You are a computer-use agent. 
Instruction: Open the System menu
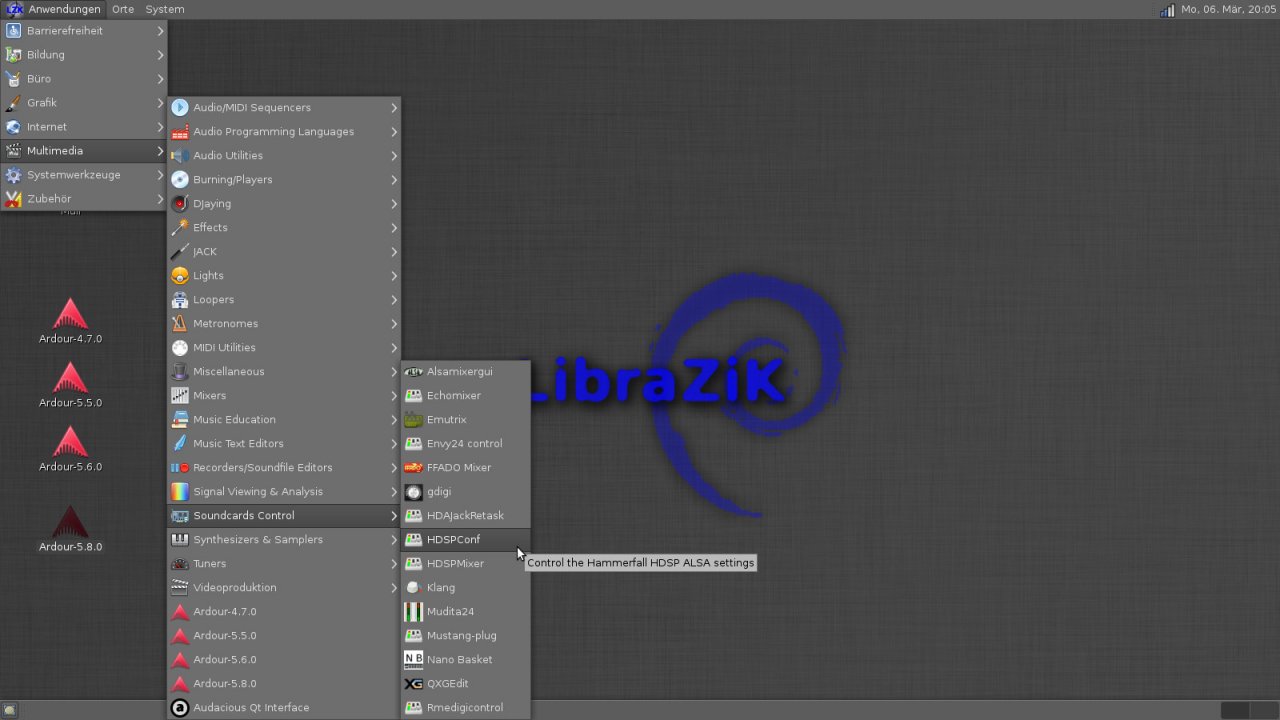click(165, 9)
